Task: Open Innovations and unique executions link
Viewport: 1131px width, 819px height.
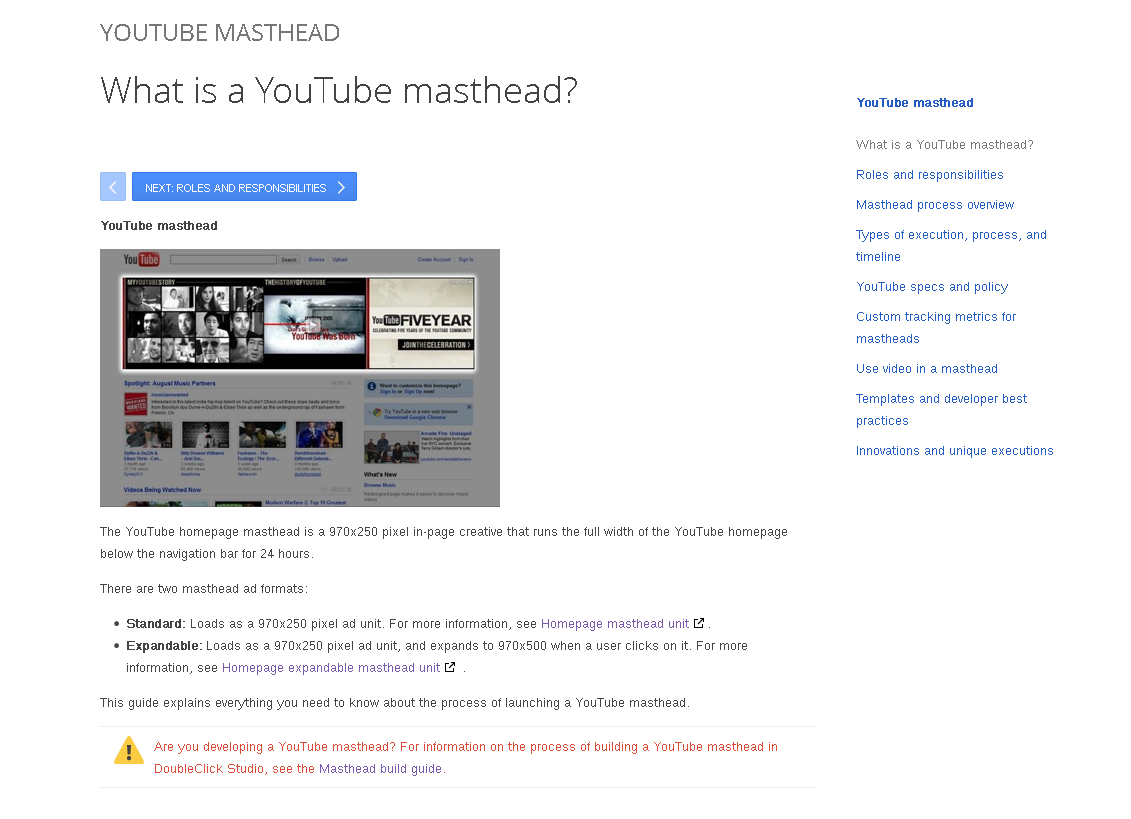Action: coord(954,451)
